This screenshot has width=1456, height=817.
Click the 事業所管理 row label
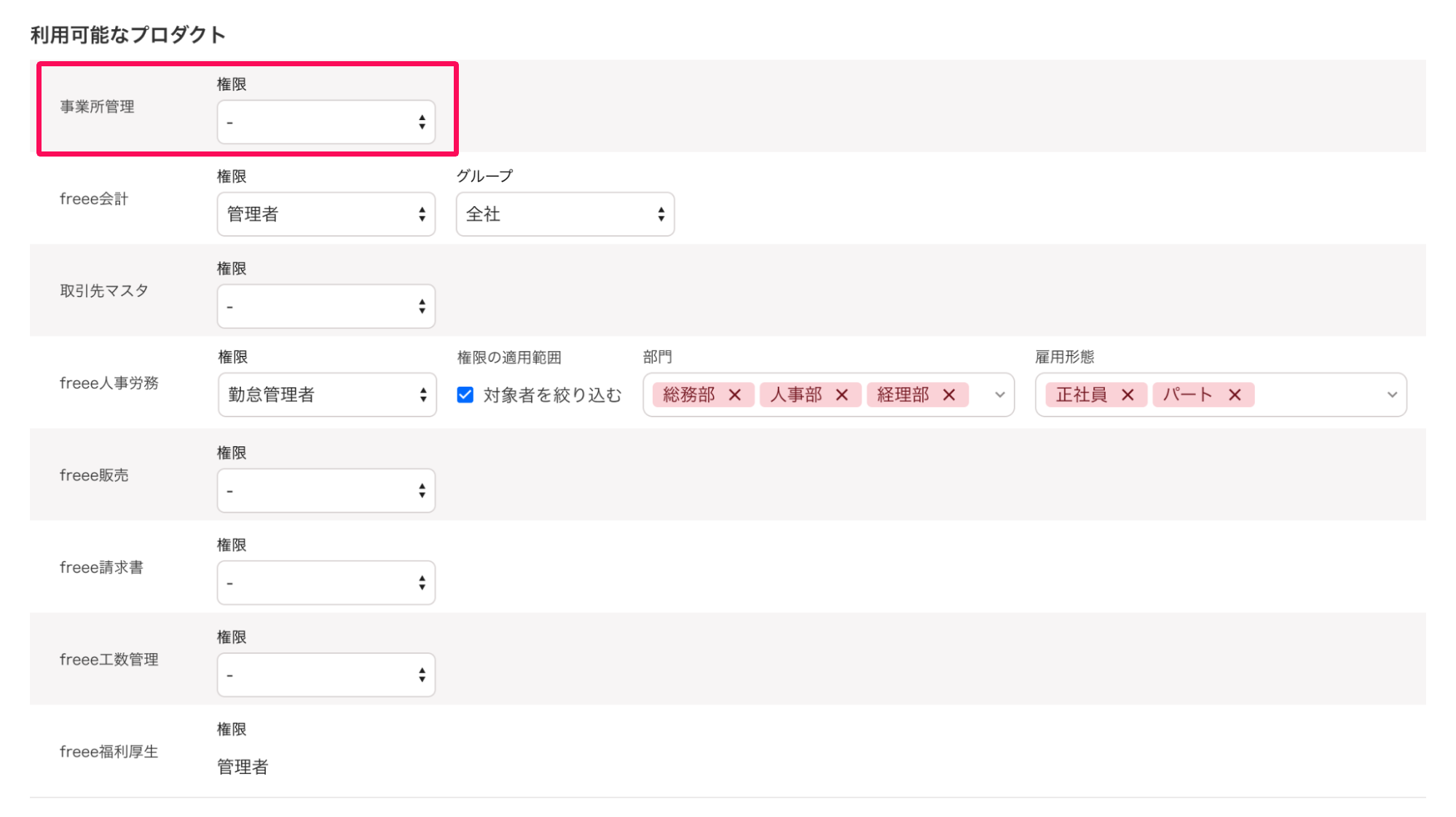tap(97, 106)
